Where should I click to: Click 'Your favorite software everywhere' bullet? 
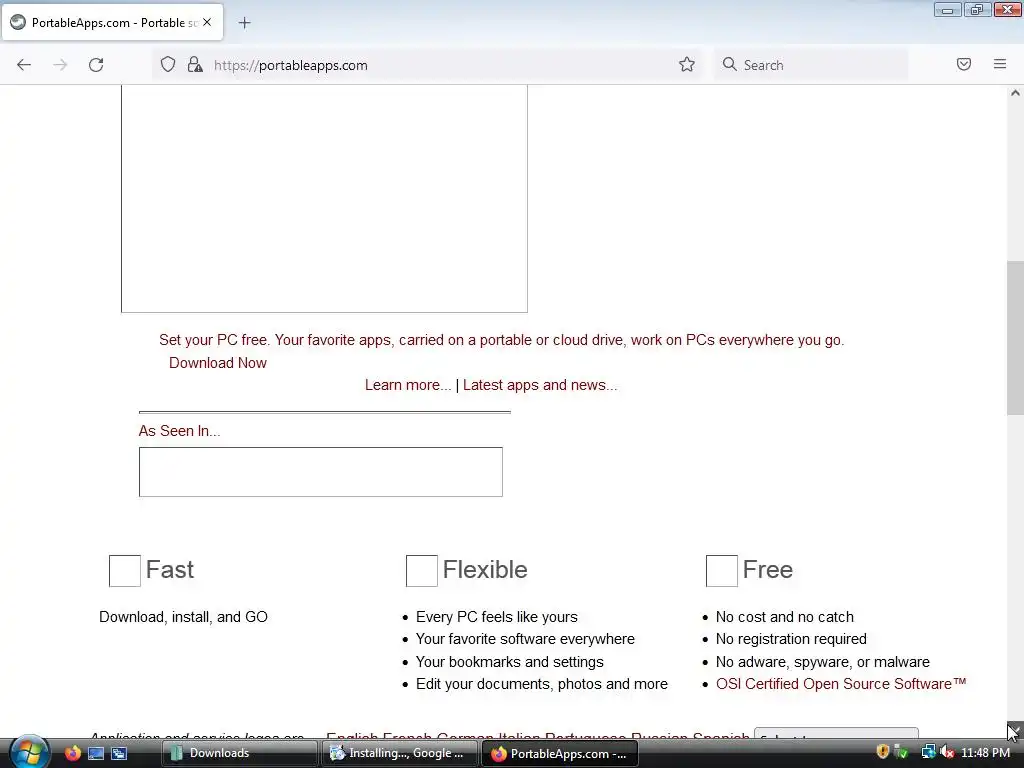pyautogui.click(x=525, y=639)
